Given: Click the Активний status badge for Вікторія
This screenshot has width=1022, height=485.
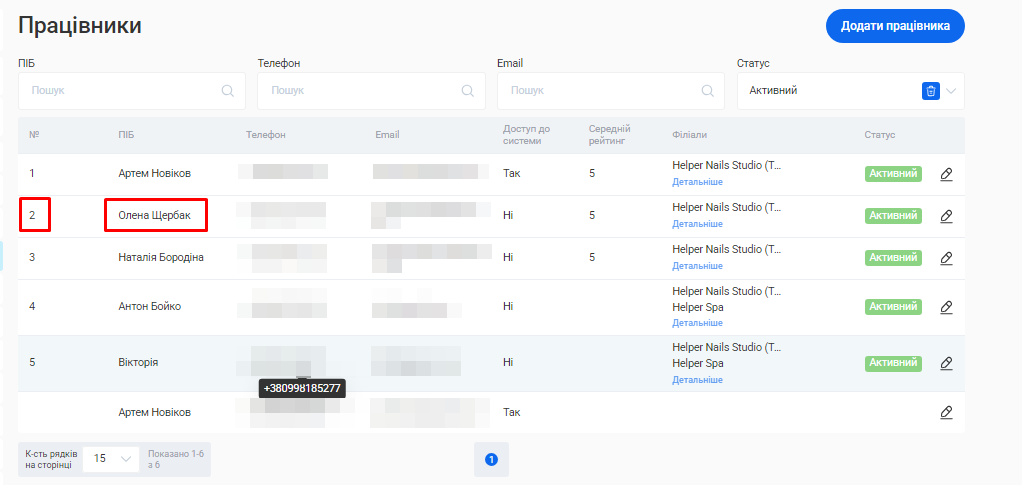Looking at the screenshot, I should point(892,363).
